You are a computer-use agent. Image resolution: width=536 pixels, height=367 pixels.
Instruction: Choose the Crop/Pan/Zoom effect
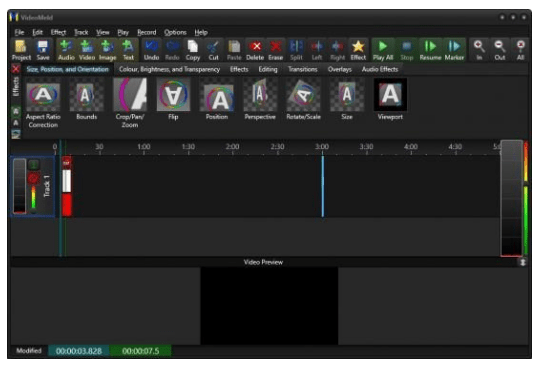(x=130, y=103)
